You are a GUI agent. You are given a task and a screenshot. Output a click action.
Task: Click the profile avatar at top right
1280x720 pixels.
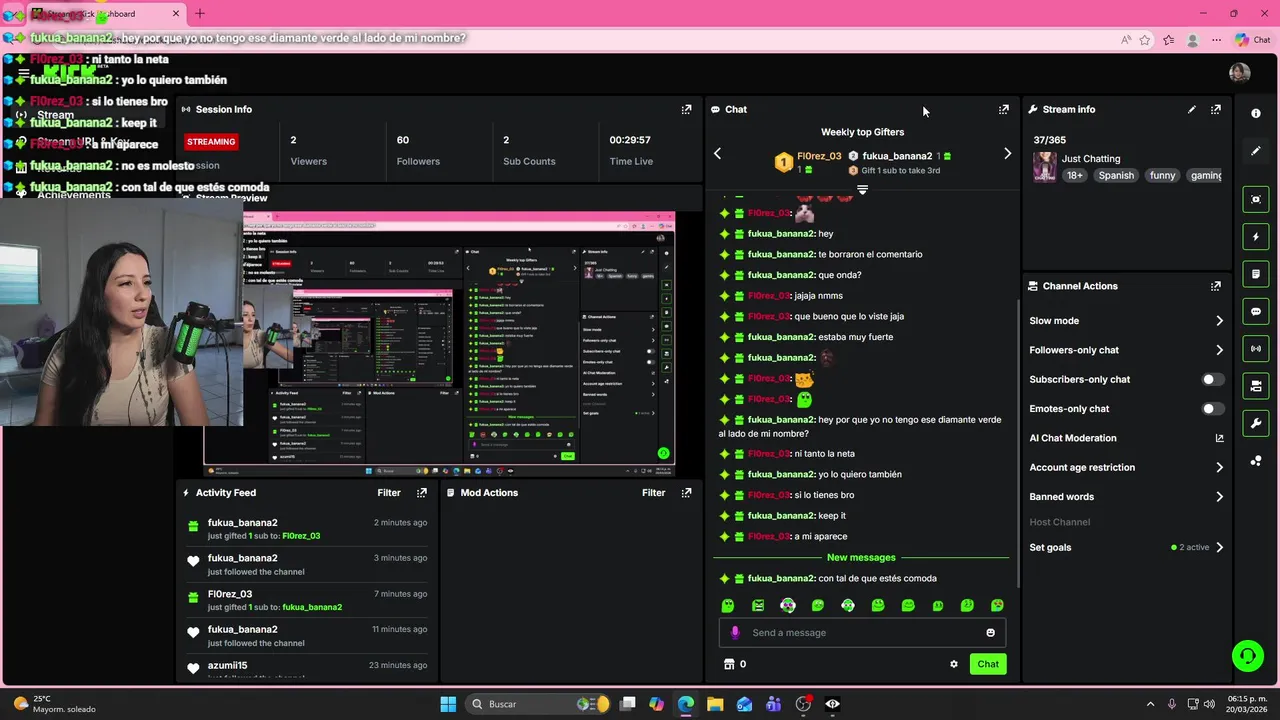point(1239,72)
